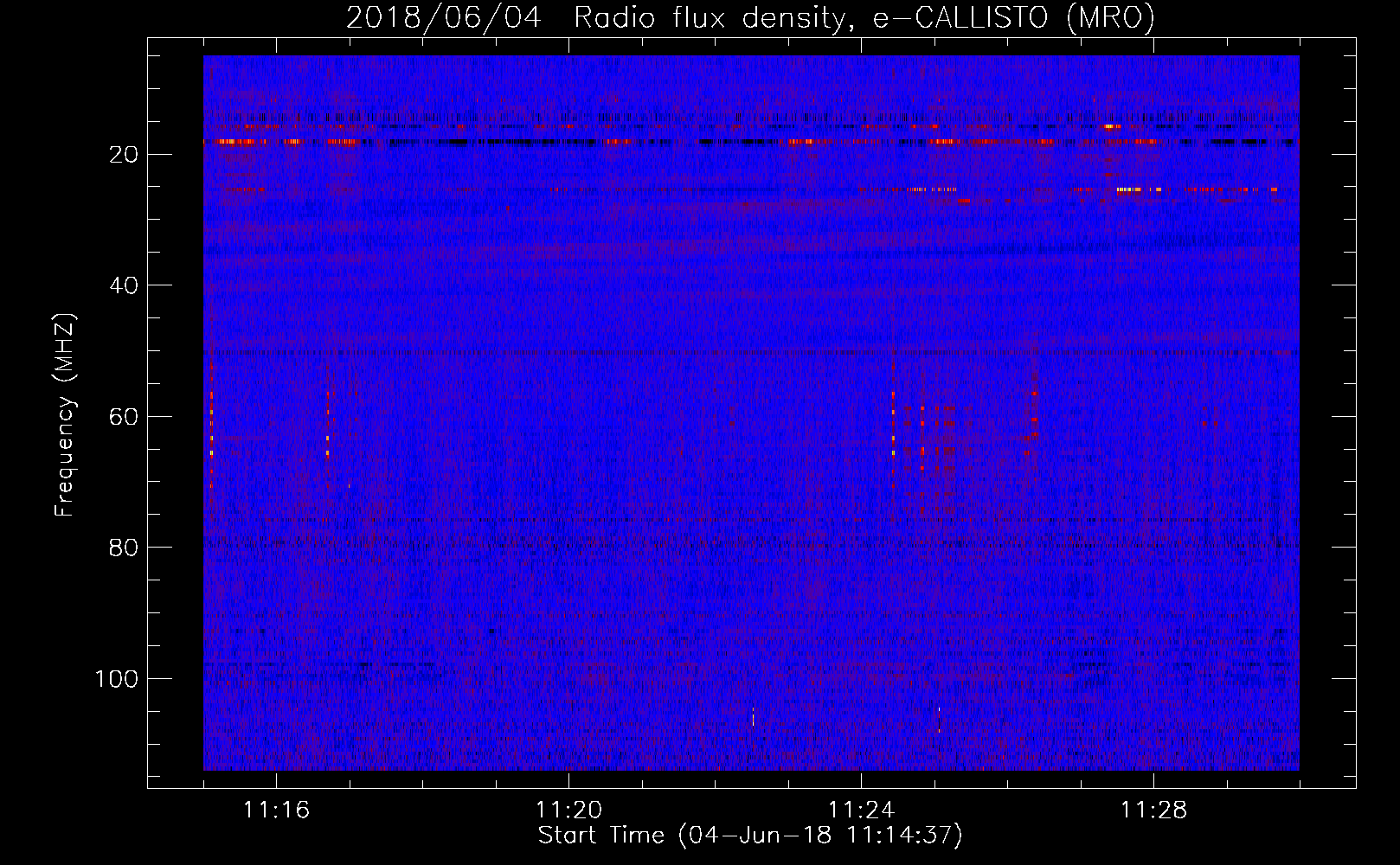
Task: Click the '100' frequency tick label
Action: click(x=117, y=679)
